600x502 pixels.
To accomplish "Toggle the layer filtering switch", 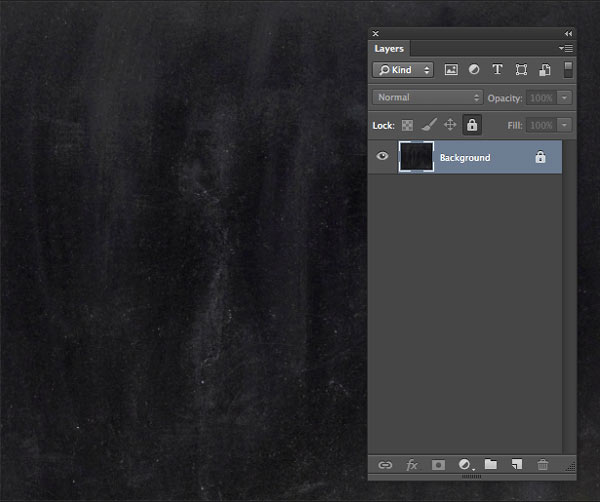I will tap(568, 70).
